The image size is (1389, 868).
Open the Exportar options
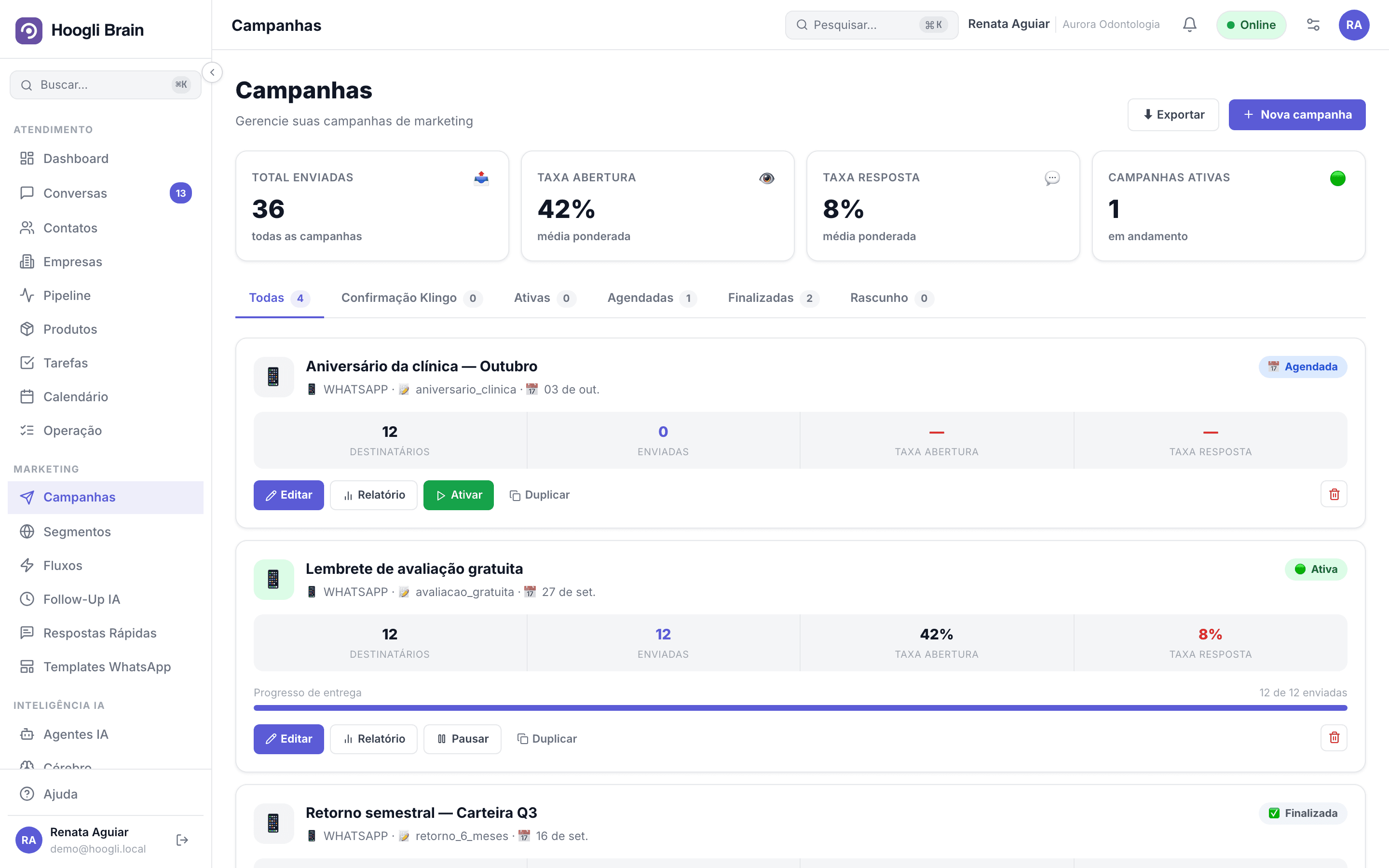[x=1172, y=114]
